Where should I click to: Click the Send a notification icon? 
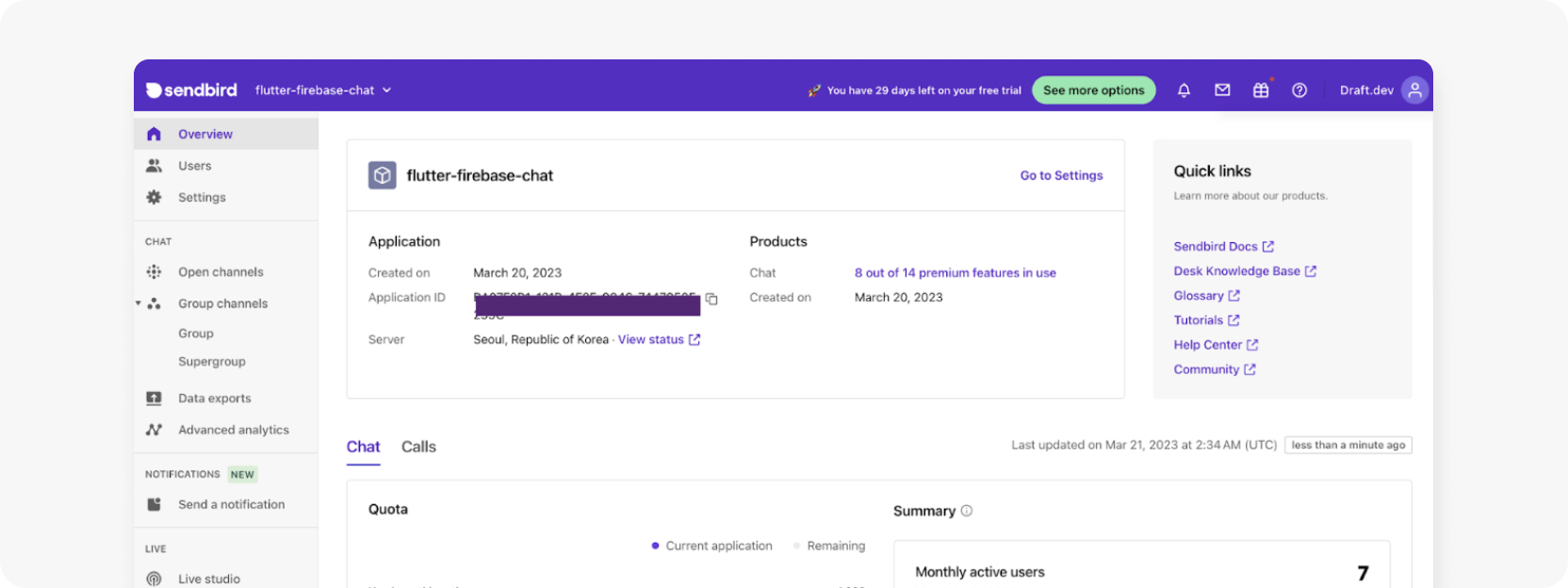154,504
